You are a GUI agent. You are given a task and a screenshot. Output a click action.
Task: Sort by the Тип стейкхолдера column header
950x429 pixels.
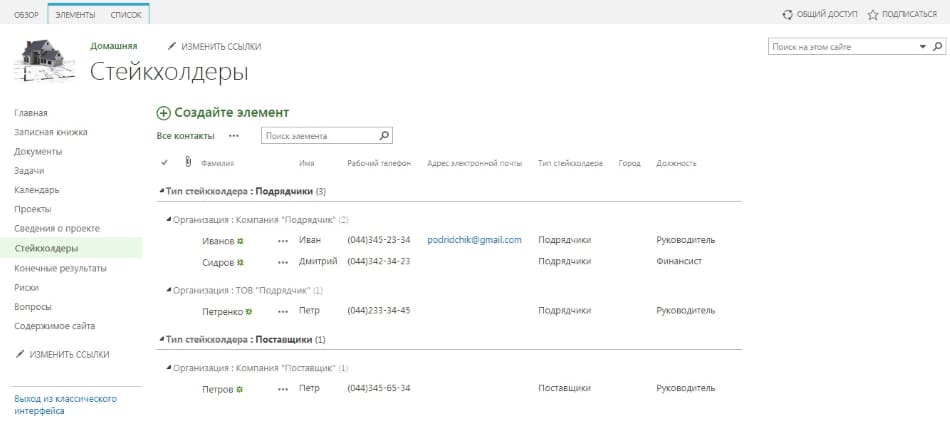pyautogui.click(x=570, y=164)
